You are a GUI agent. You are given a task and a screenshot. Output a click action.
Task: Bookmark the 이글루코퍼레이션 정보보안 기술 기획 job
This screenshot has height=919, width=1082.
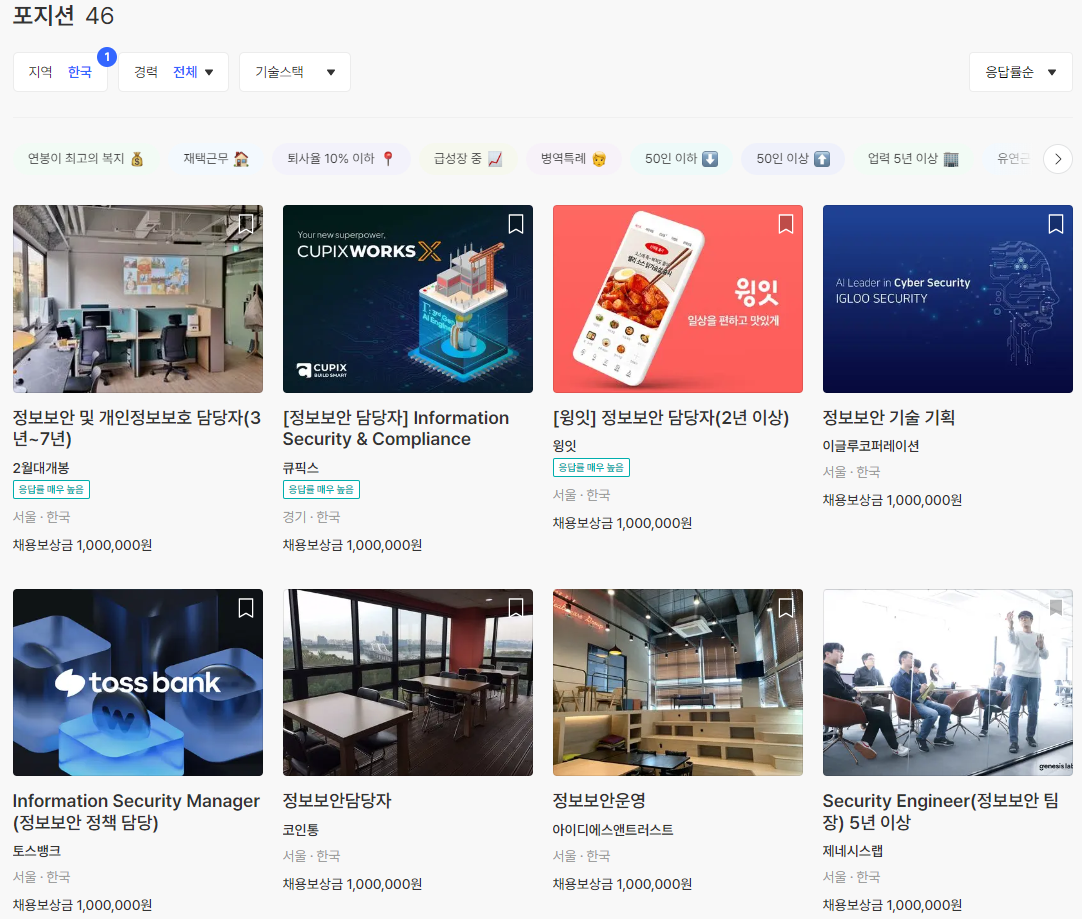coord(1055,224)
